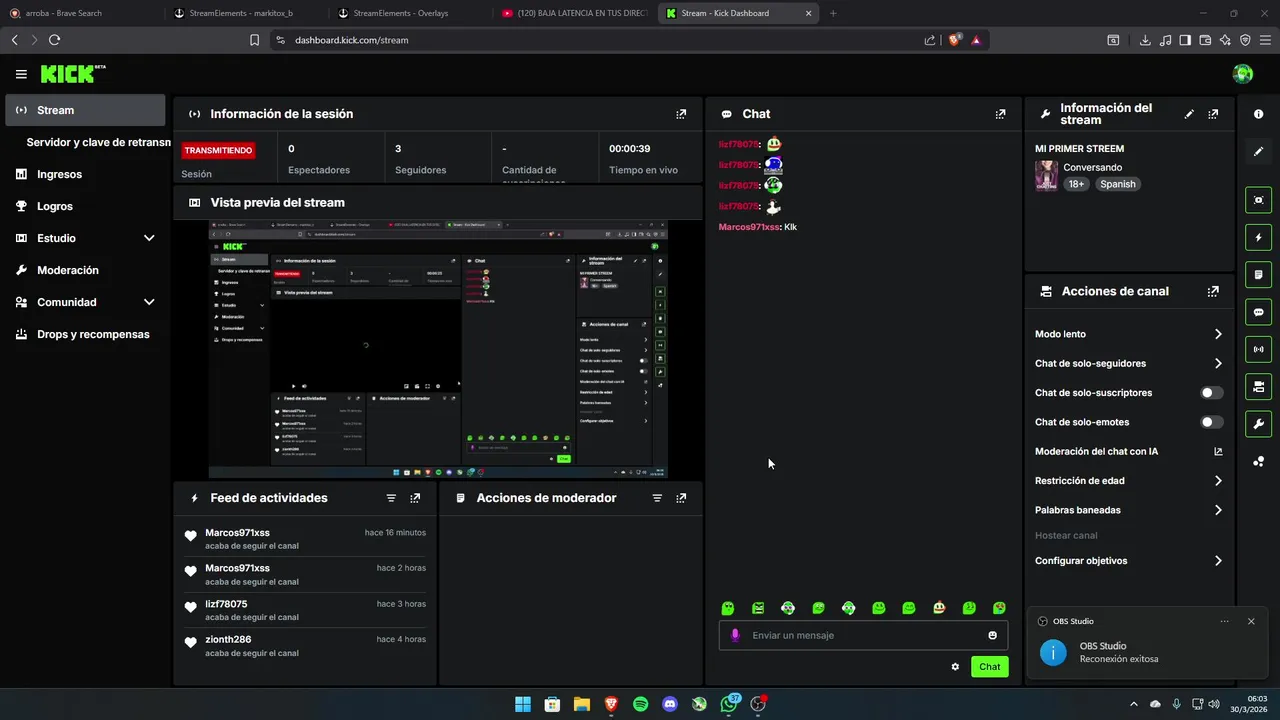The width and height of the screenshot is (1280, 720).
Task: Click the green Chat send button
Action: click(x=989, y=667)
